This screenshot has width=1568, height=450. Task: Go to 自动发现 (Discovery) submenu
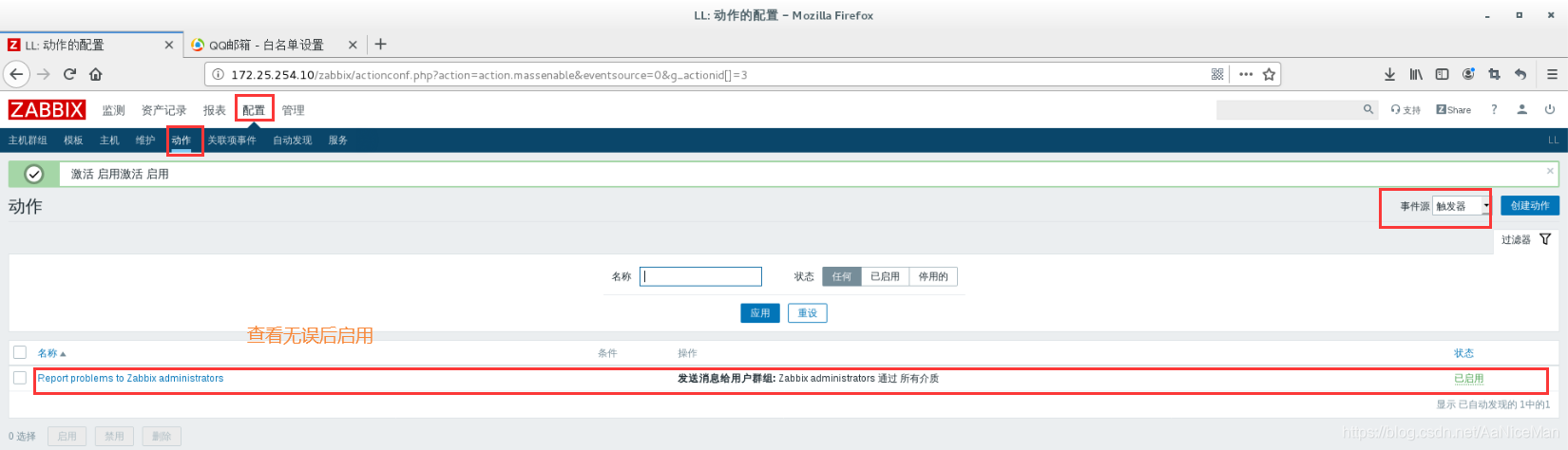click(x=292, y=141)
